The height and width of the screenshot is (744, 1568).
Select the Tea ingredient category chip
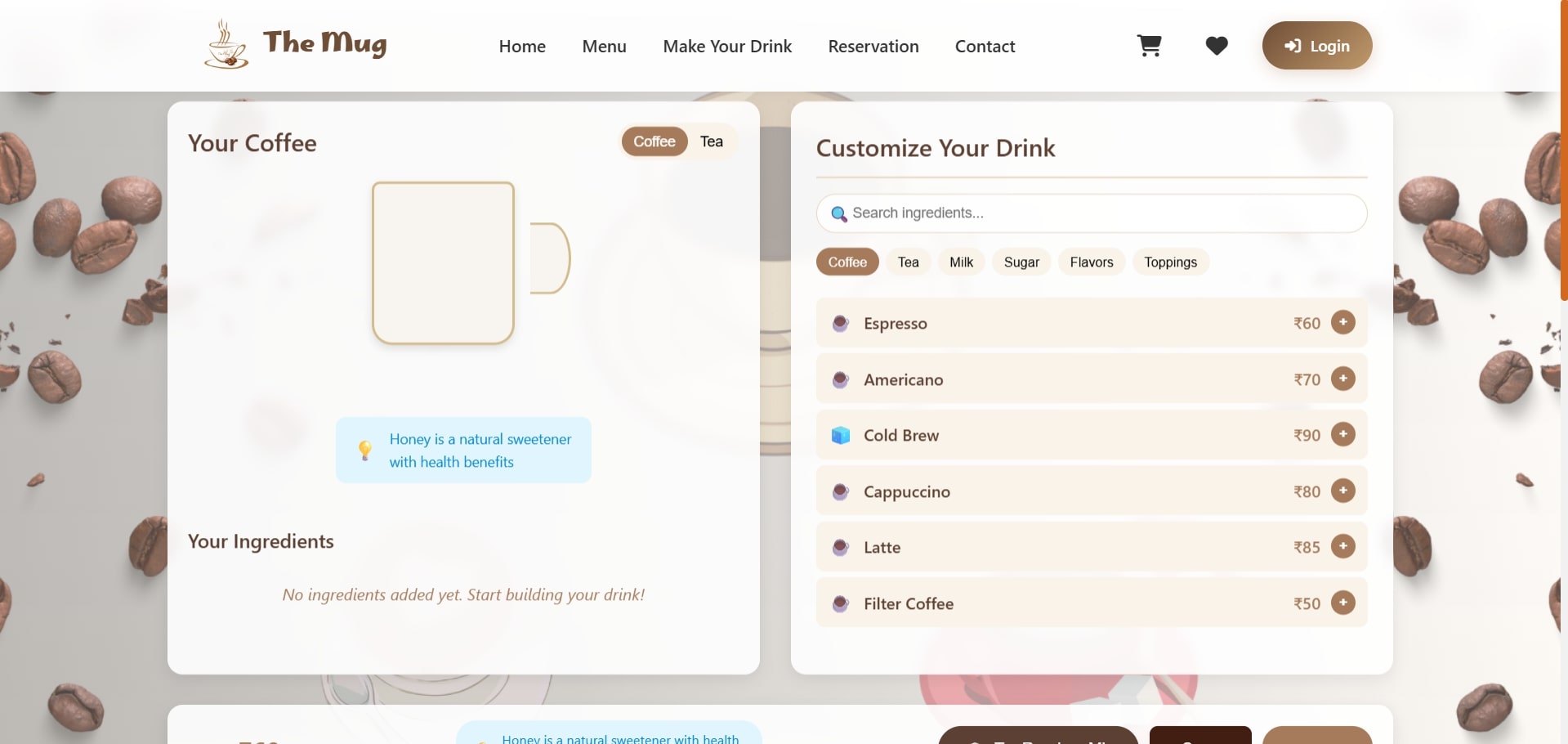(x=908, y=262)
